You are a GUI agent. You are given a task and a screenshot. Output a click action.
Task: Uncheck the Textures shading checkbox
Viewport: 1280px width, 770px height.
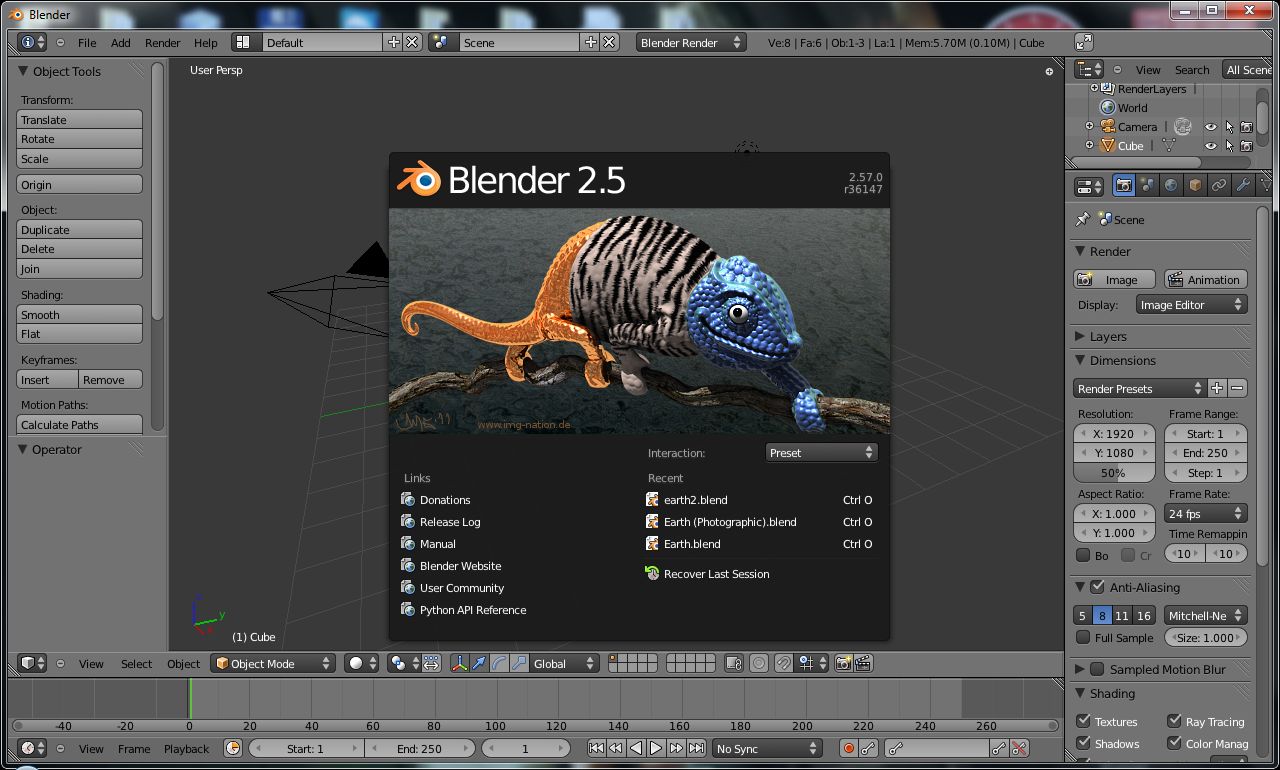1083,721
